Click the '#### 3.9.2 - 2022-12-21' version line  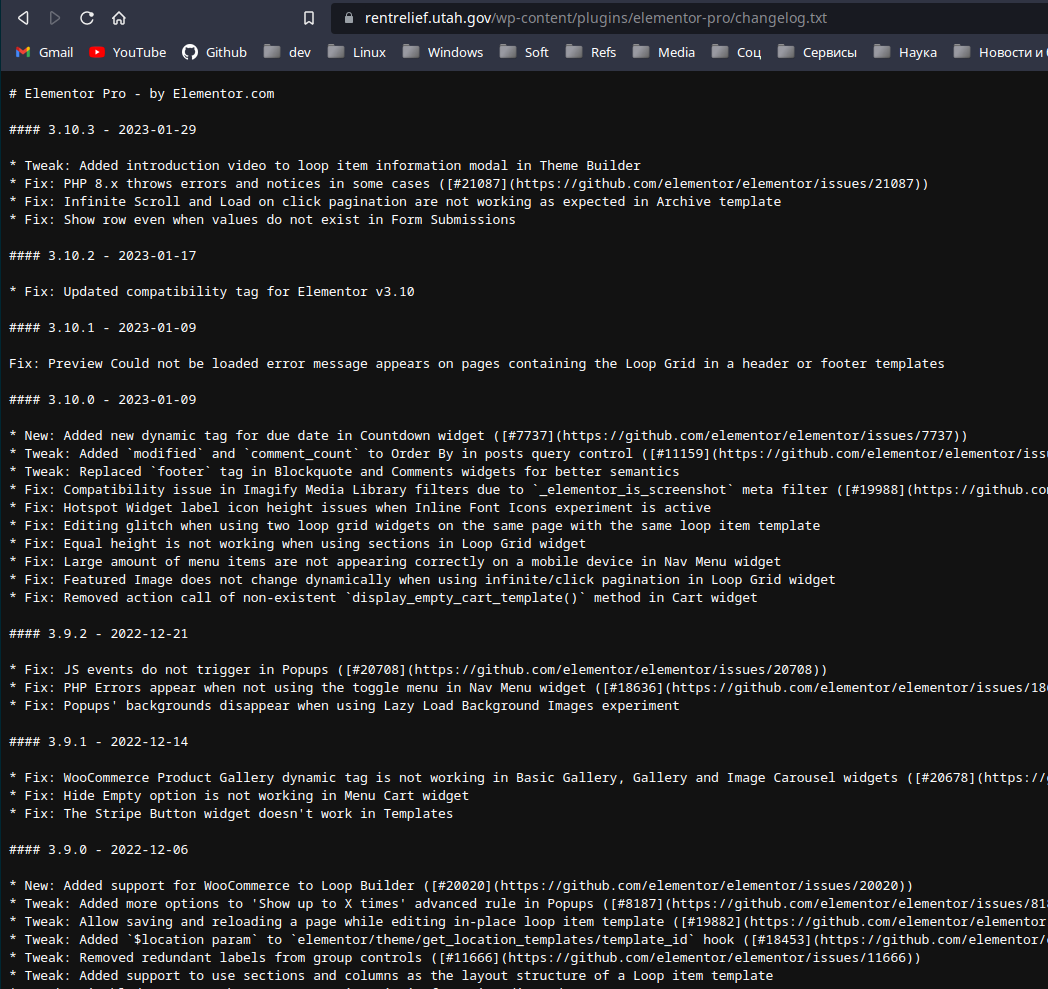pyautogui.click(x=99, y=635)
